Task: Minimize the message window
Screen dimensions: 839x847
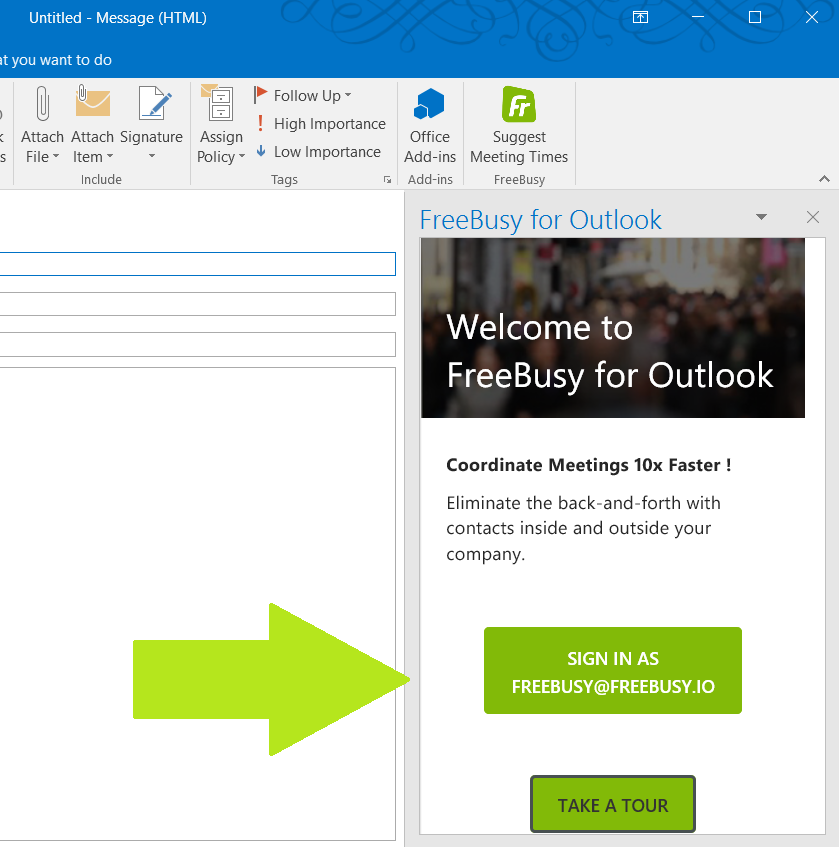Action: pos(698,17)
